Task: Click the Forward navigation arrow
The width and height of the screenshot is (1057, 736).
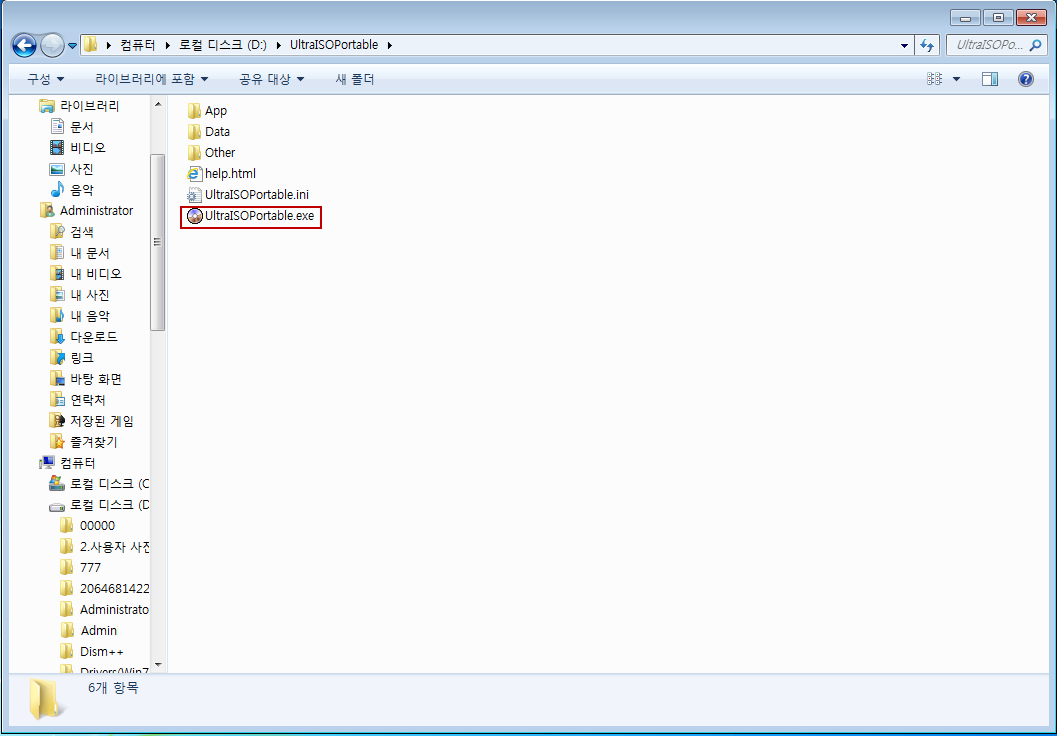Action: click(x=52, y=46)
